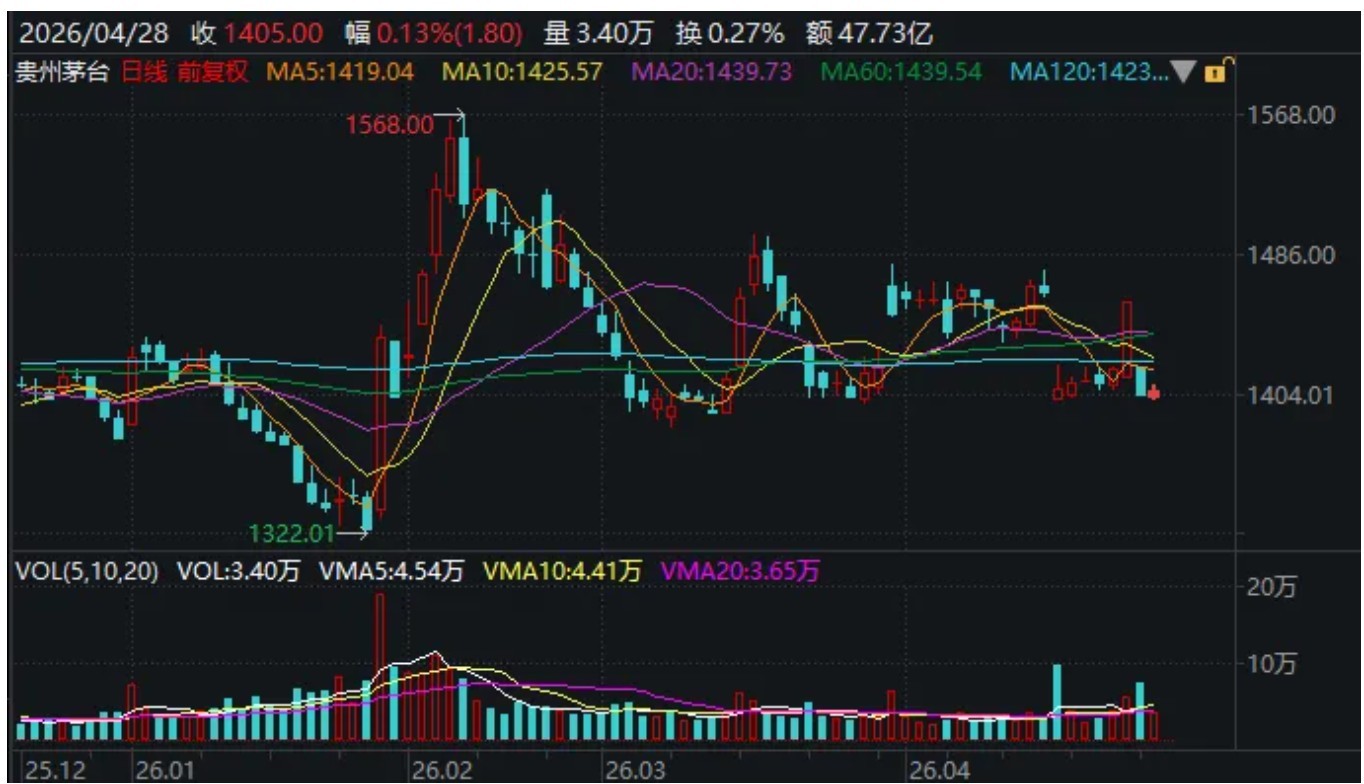Click the 26.02 date axis marker
The width and height of the screenshot is (1364, 784).
(x=440, y=771)
